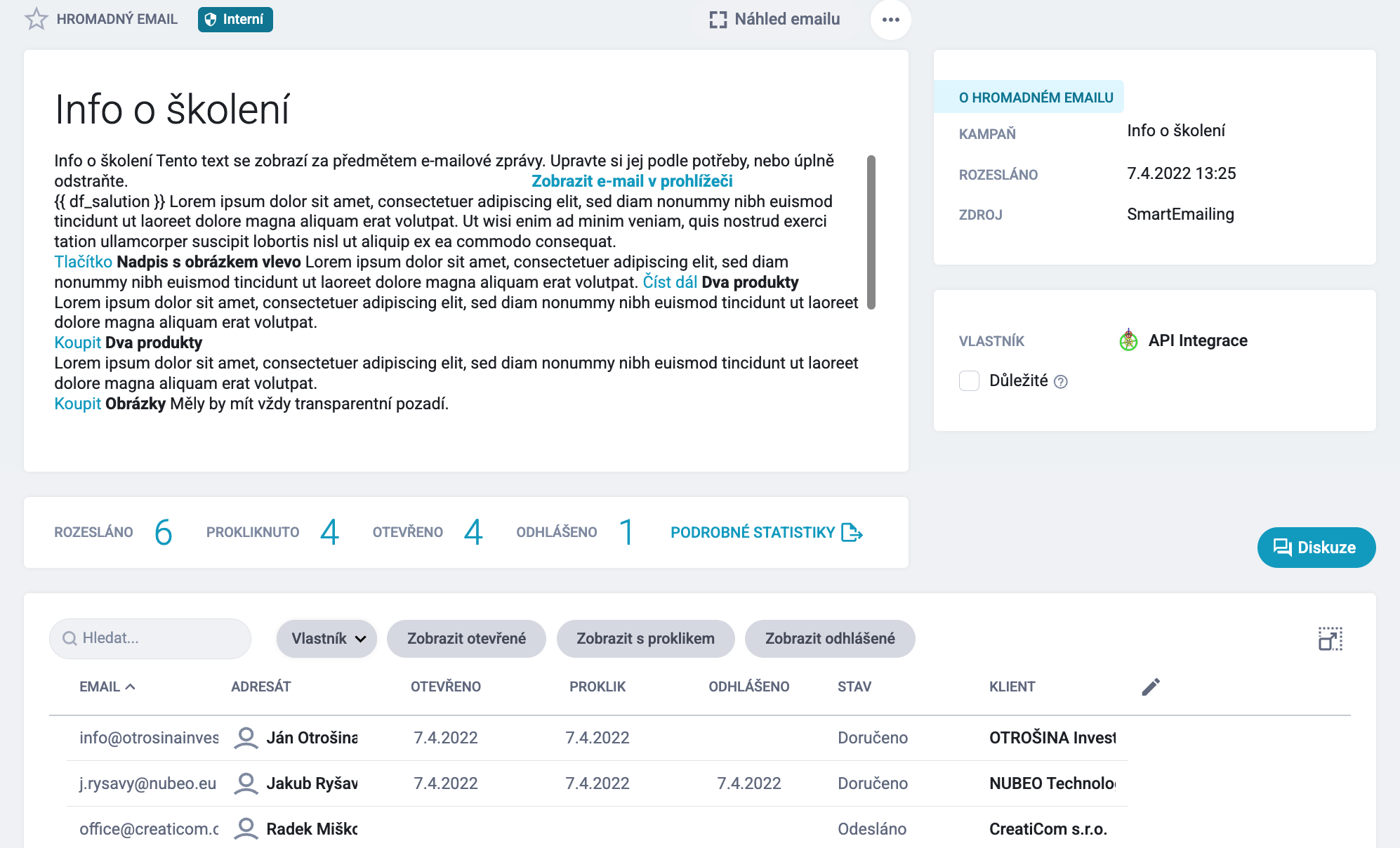Open client OTROŠINA Invest
Screen dimensions: 1400x848
1052,738
